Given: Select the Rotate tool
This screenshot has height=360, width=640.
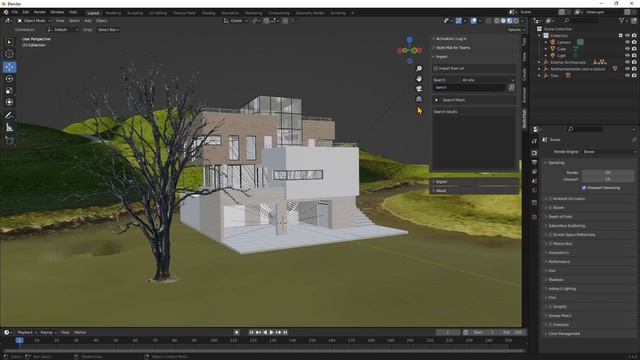Looking at the screenshot, I should click(9, 79).
